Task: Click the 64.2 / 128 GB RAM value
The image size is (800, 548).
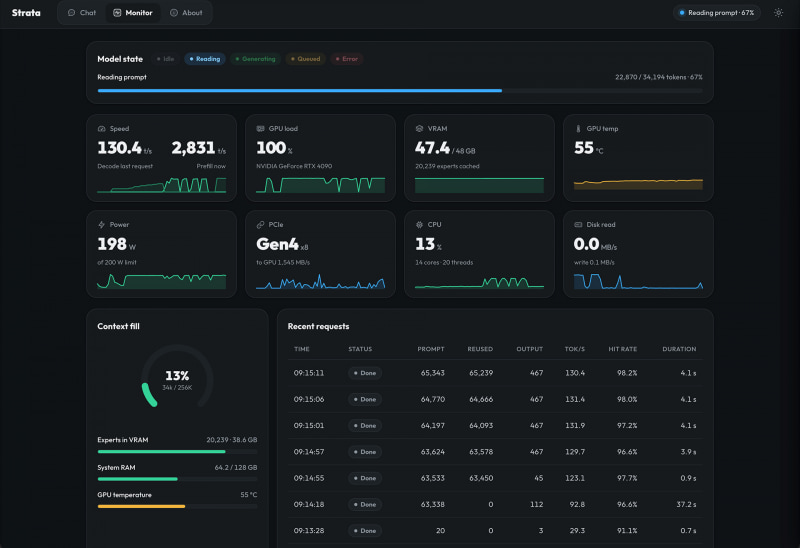Action: tap(236, 467)
